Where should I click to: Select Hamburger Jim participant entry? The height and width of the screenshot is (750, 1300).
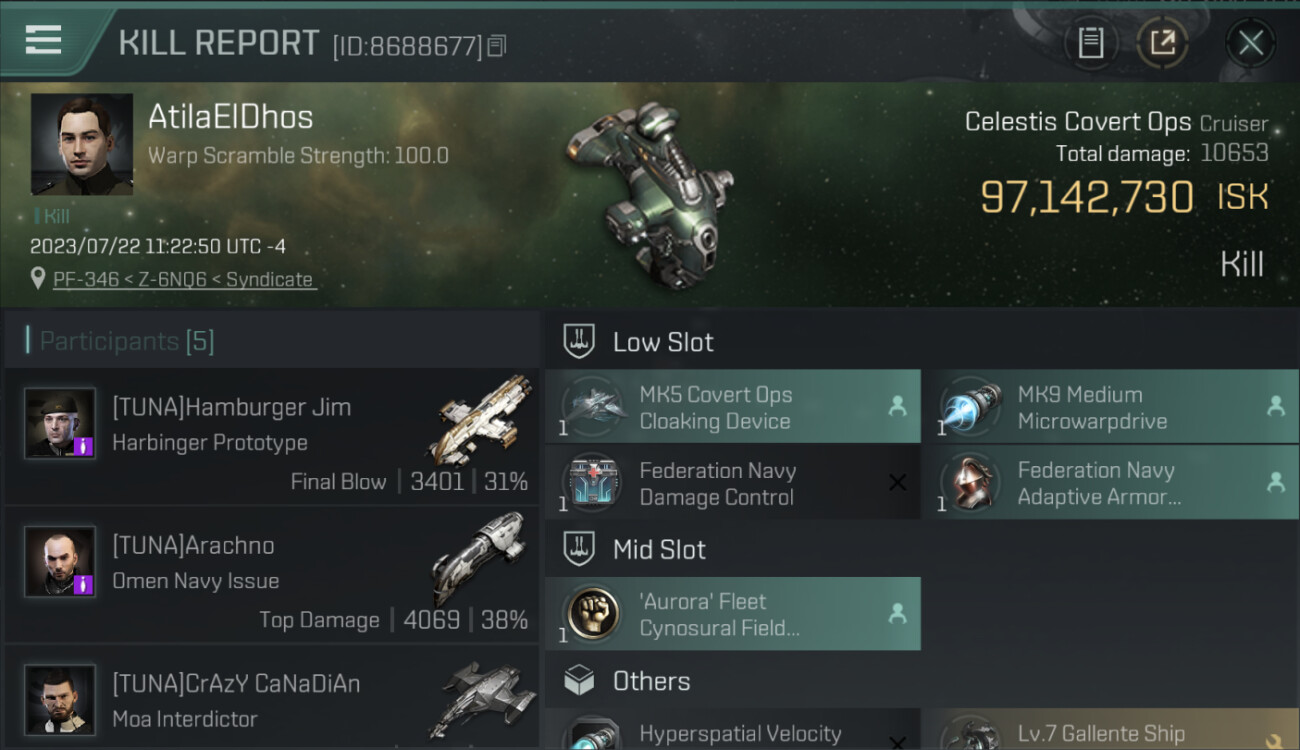[x=272, y=437]
